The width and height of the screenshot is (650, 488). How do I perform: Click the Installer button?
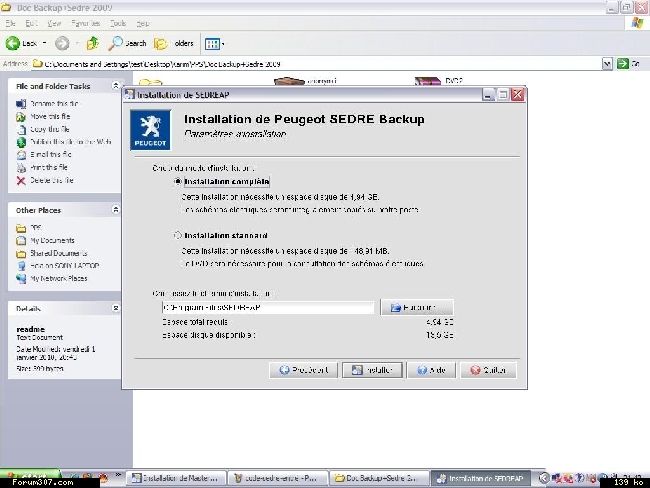click(372, 370)
